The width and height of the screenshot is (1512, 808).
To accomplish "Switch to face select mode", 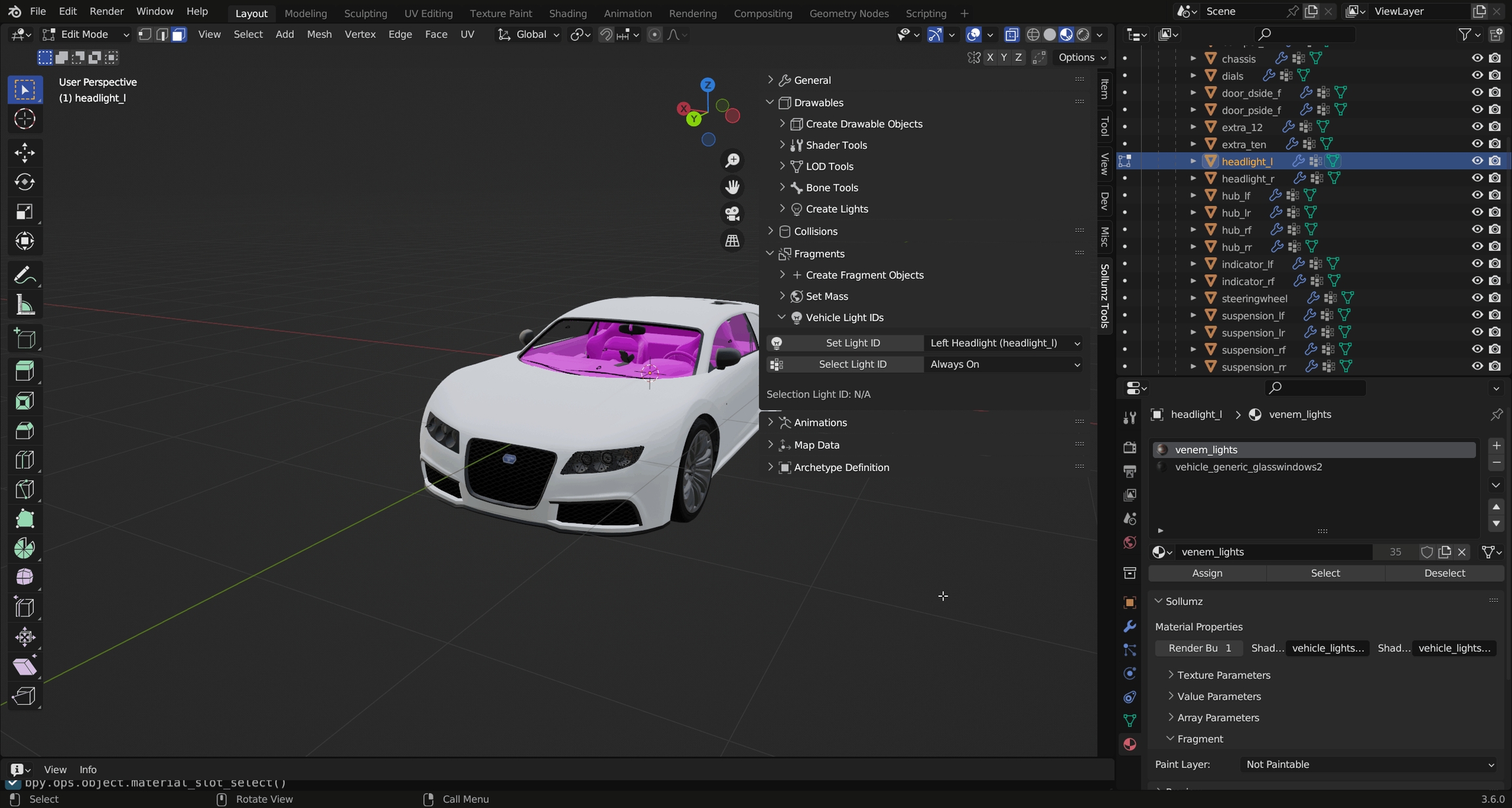I will click(179, 35).
